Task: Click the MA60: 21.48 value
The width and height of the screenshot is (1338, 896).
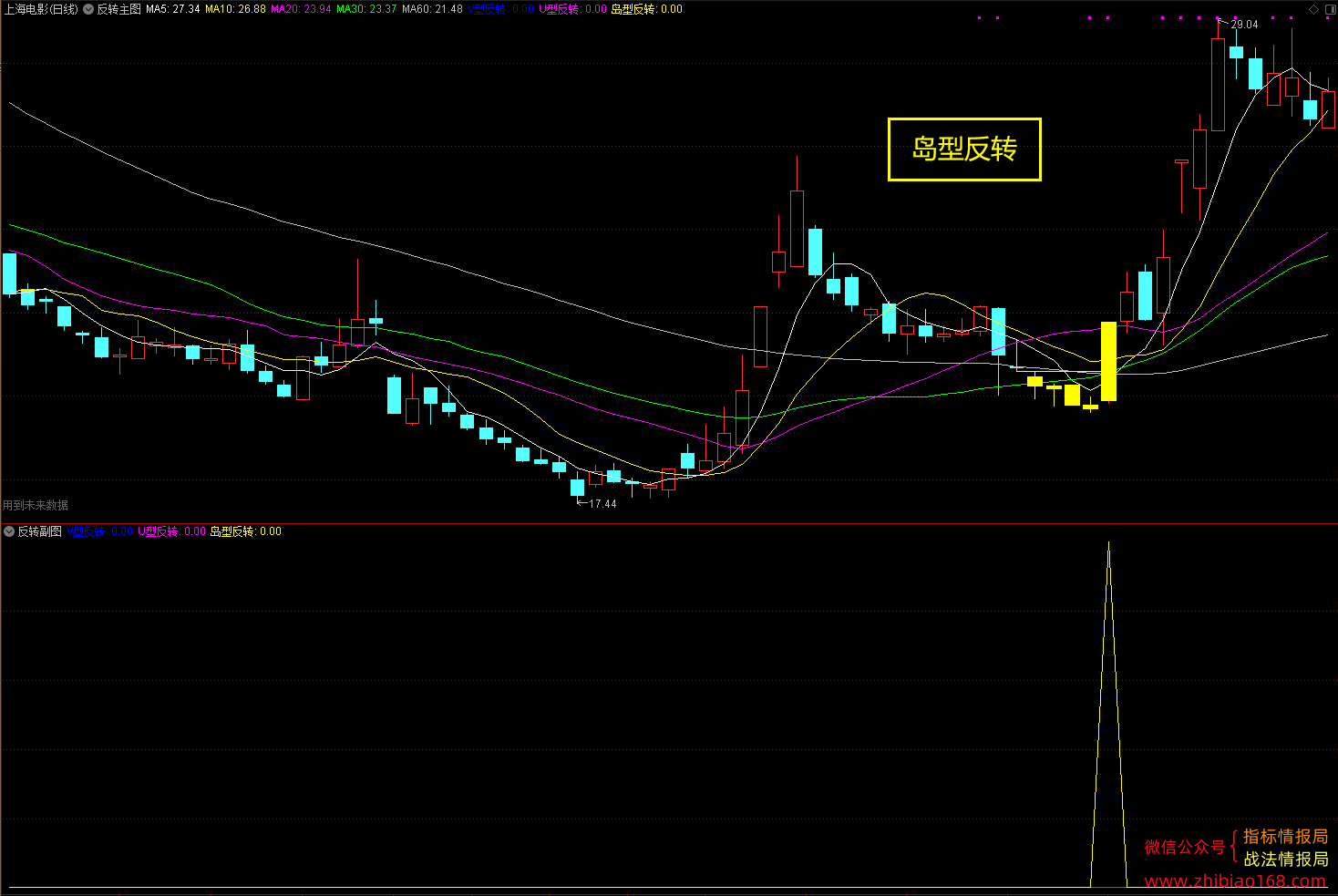Action: (x=433, y=9)
